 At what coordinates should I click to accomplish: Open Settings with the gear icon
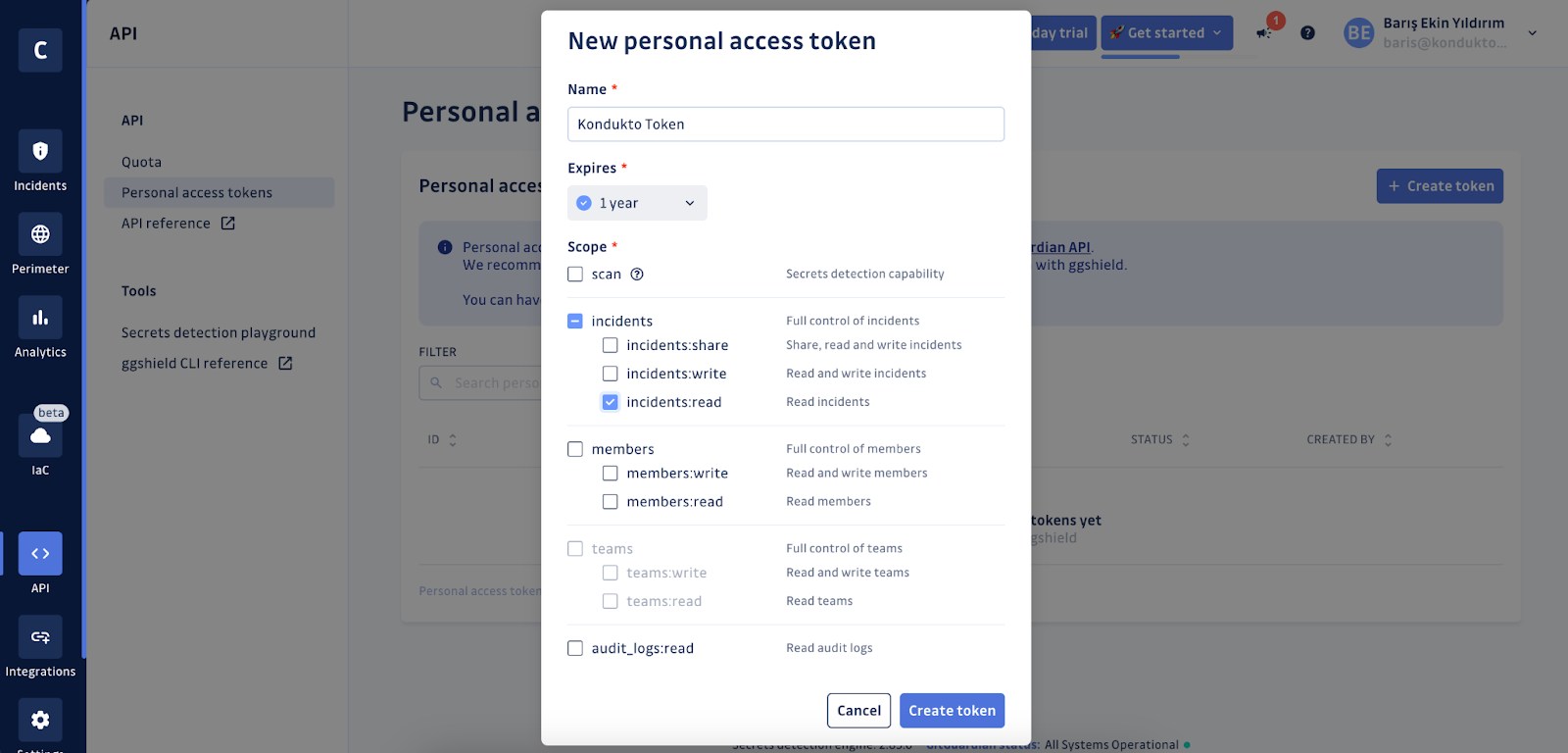pos(39,720)
